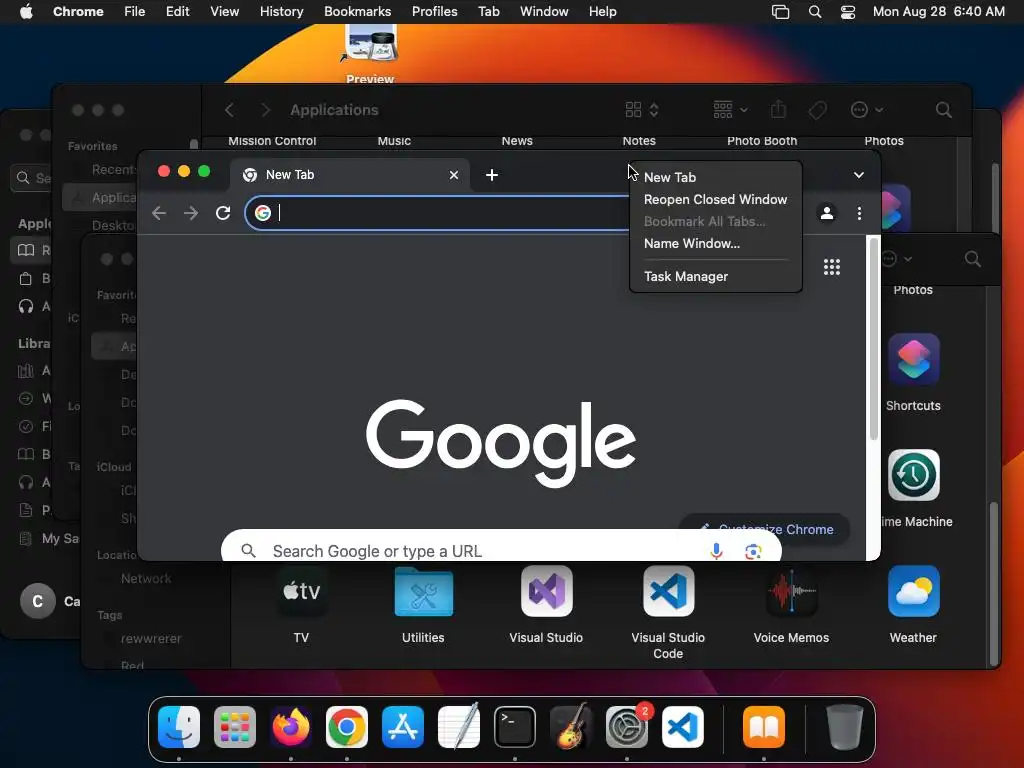Click the Finder forward arrow in Applications window
Viewport: 1024px width, 768px height.
pyautogui.click(x=265, y=110)
